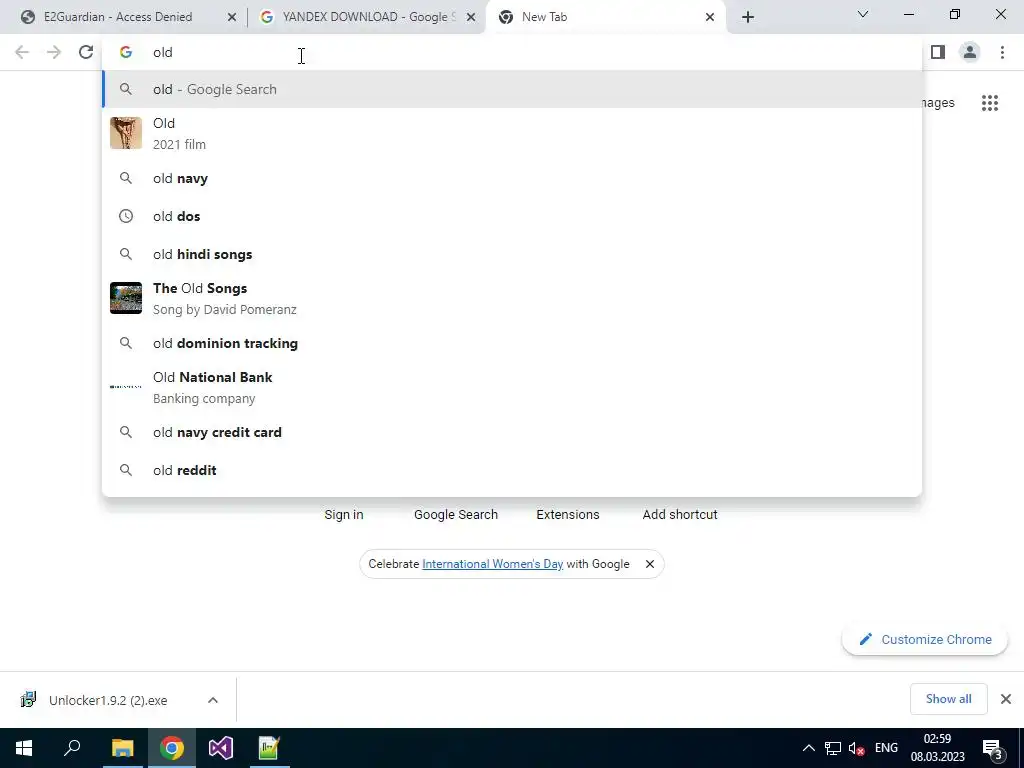Click search icon beside old reddit
Screen dimensions: 1024x768
coord(126,470)
